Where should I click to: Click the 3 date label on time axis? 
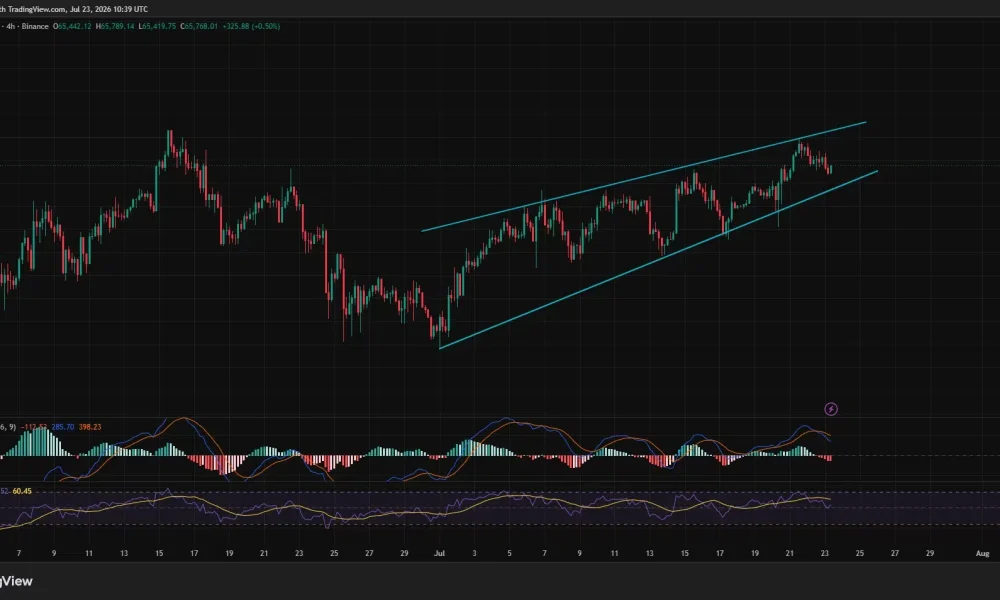tap(474, 553)
